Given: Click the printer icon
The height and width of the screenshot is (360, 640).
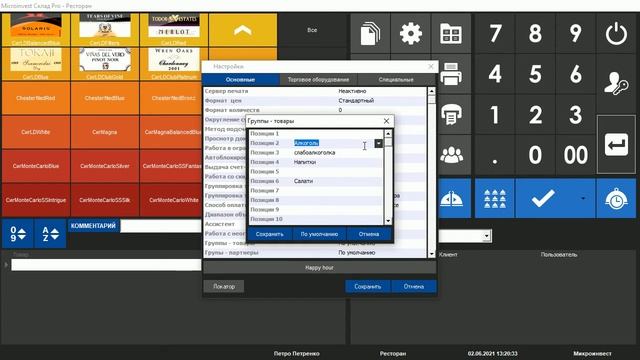Looking at the screenshot, I should (x=451, y=75).
